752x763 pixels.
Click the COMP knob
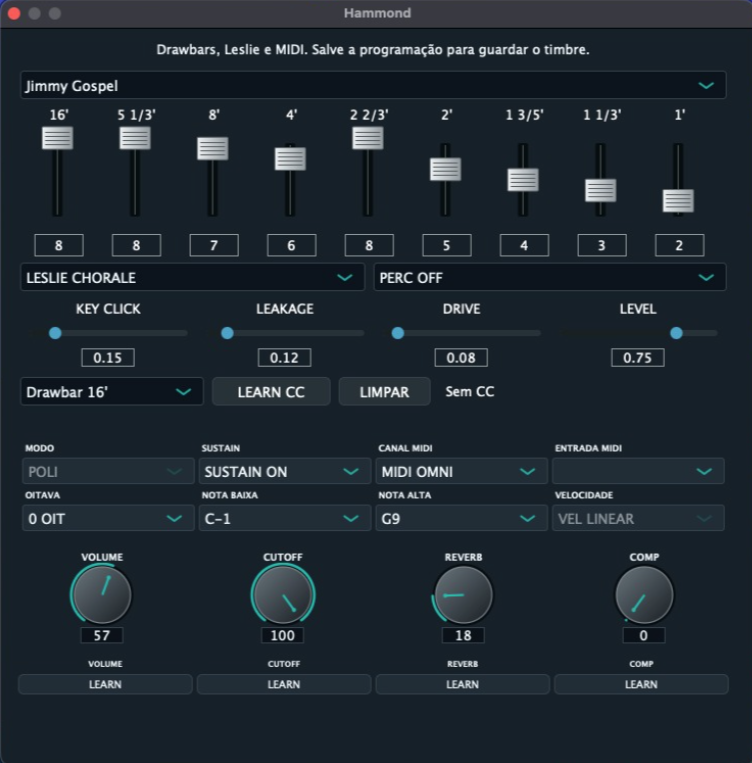[x=644, y=595]
